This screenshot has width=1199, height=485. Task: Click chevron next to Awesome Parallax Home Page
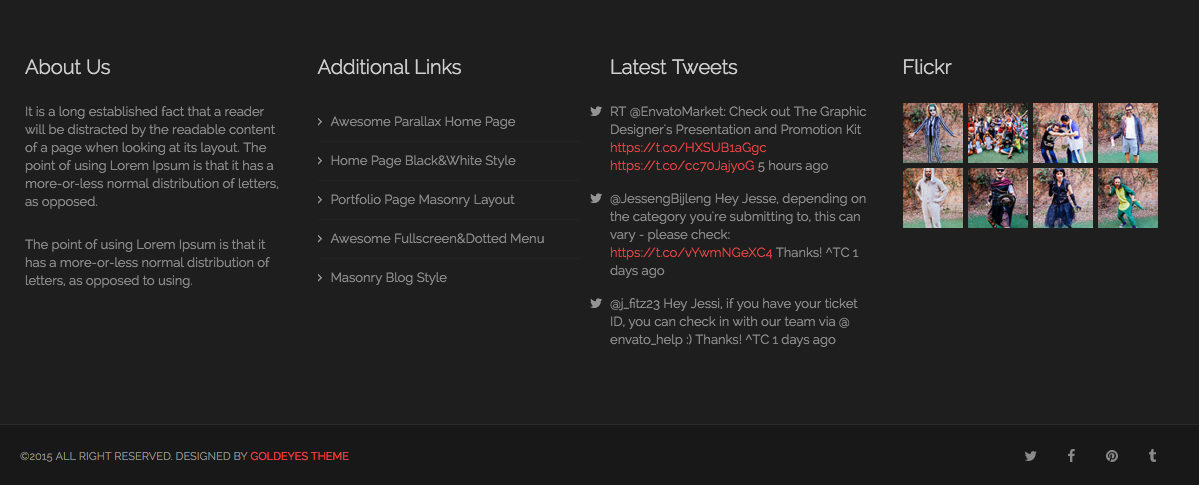[320, 122]
